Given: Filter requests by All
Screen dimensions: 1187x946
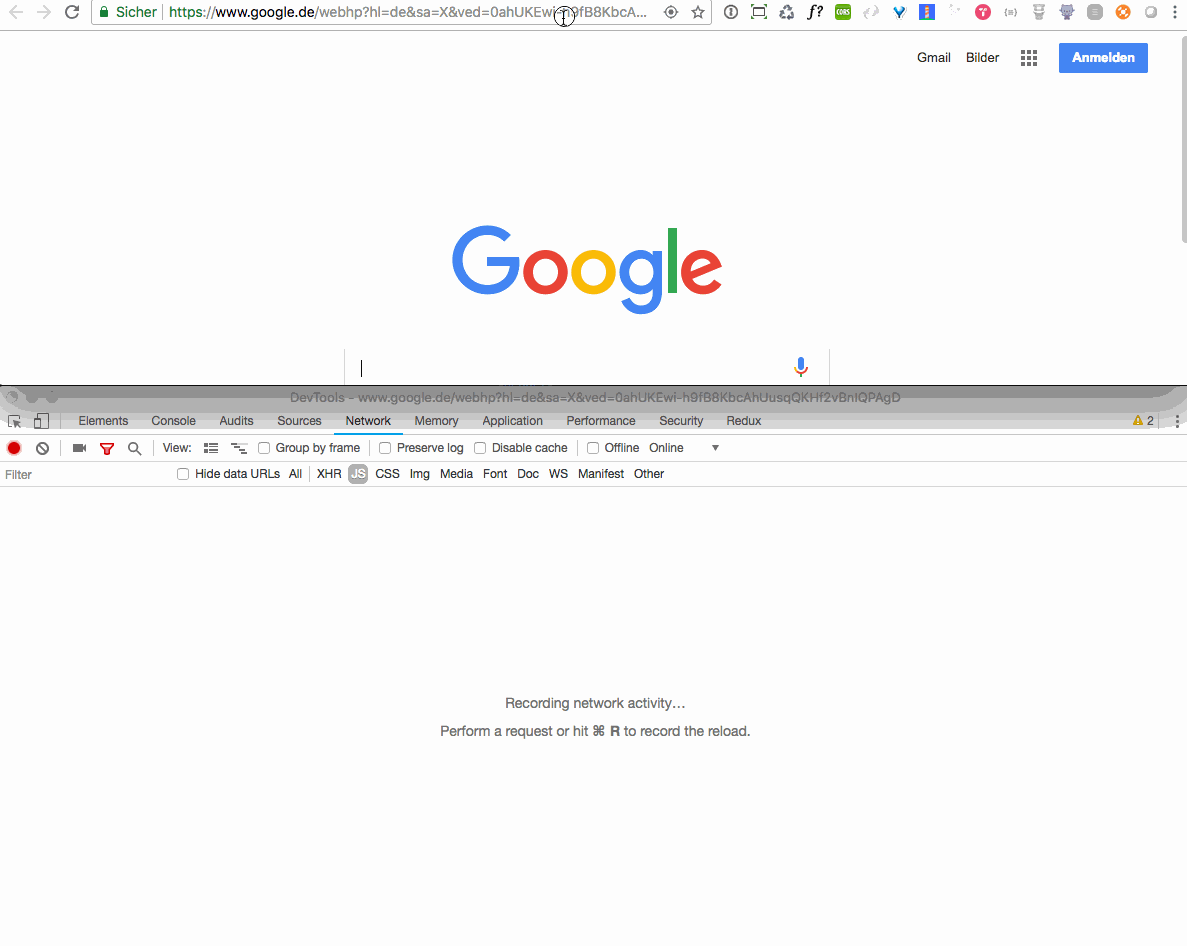Looking at the screenshot, I should 295,474.
